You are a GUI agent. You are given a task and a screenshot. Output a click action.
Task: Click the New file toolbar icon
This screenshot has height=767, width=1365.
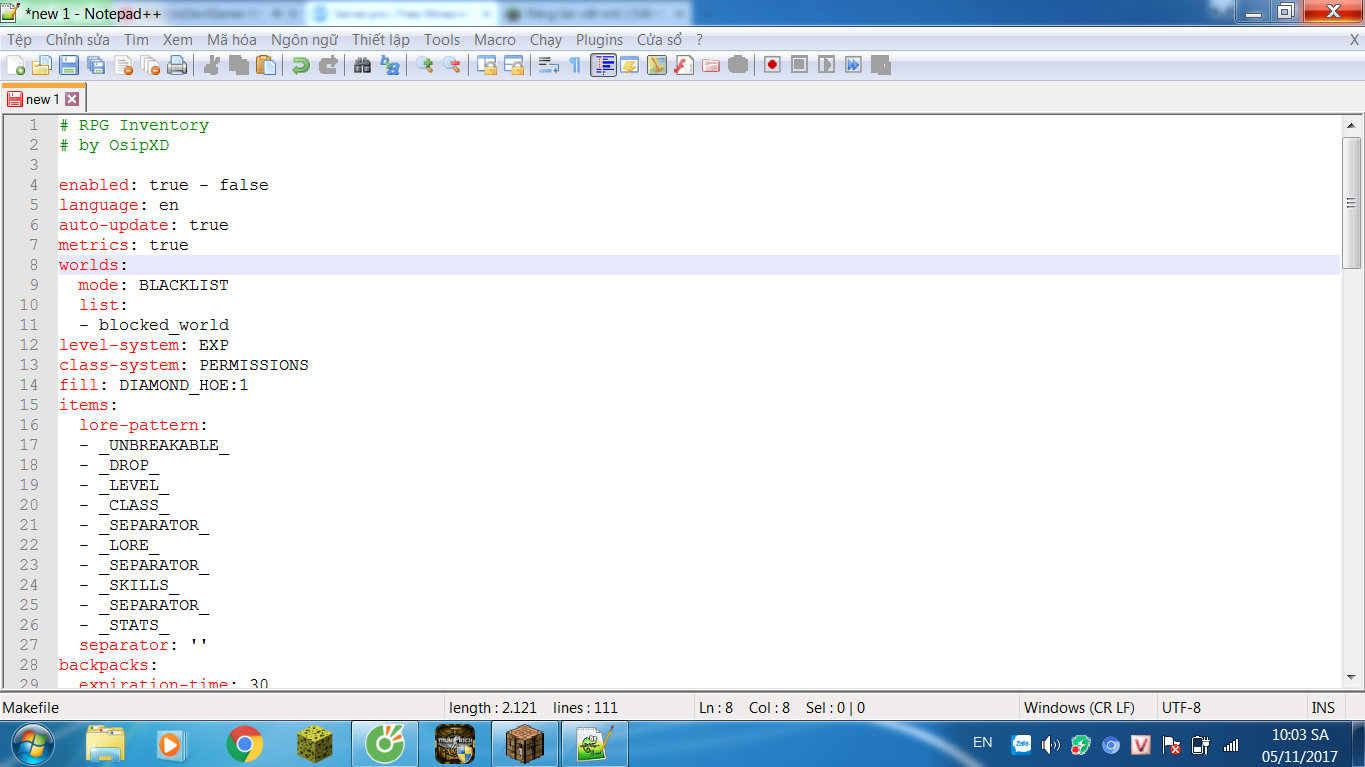pyautogui.click(x=16, y=65)
